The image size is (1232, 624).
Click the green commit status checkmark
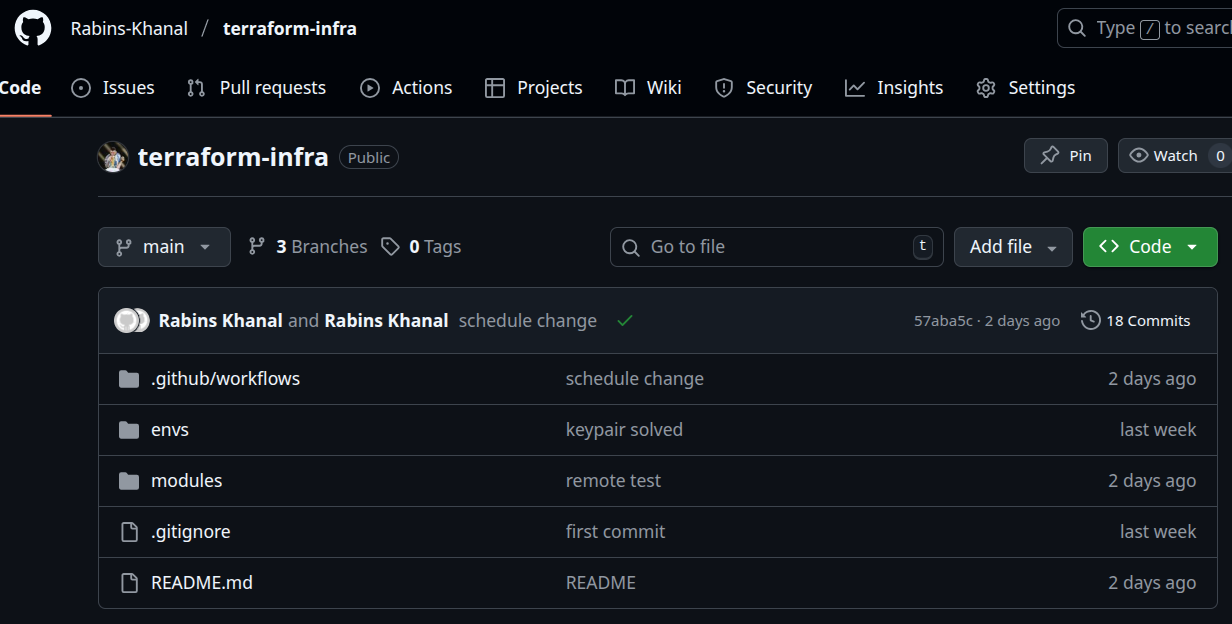point(625,321)
